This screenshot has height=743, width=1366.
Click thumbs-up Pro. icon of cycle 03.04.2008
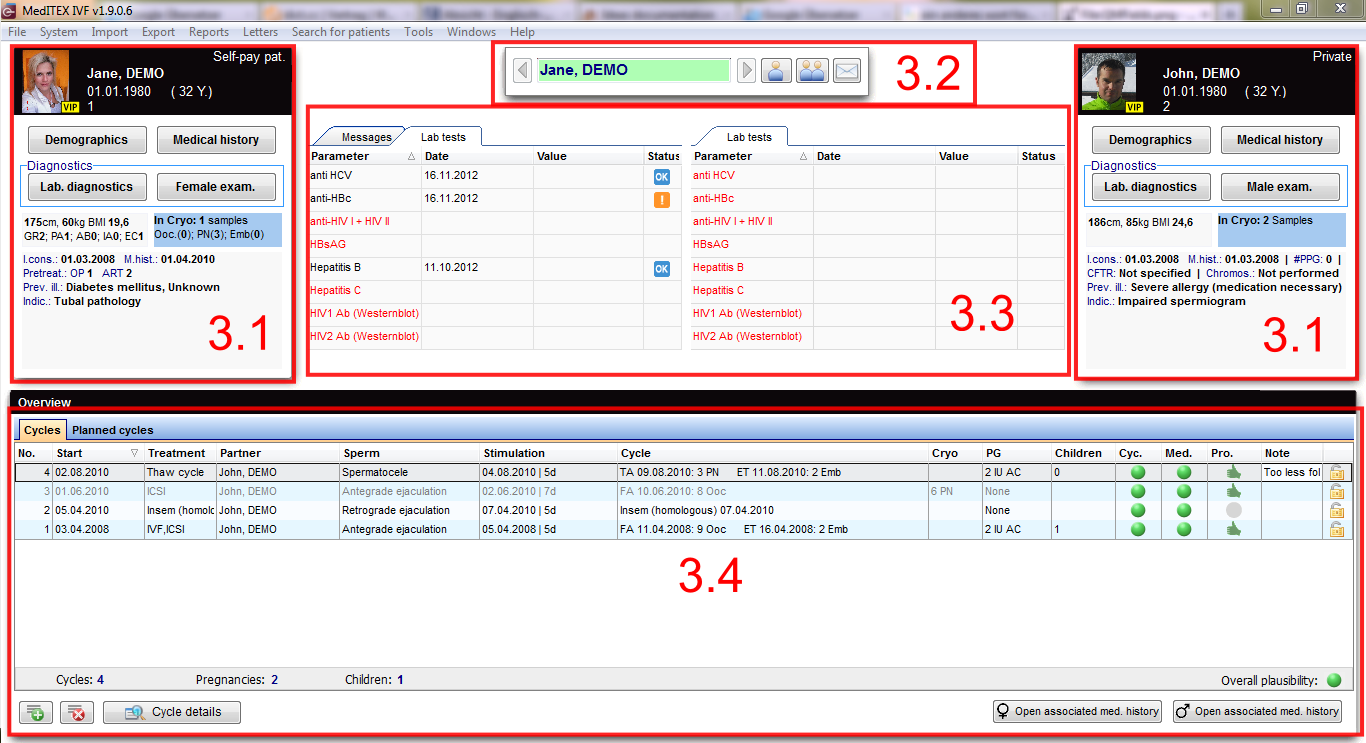1233,529
